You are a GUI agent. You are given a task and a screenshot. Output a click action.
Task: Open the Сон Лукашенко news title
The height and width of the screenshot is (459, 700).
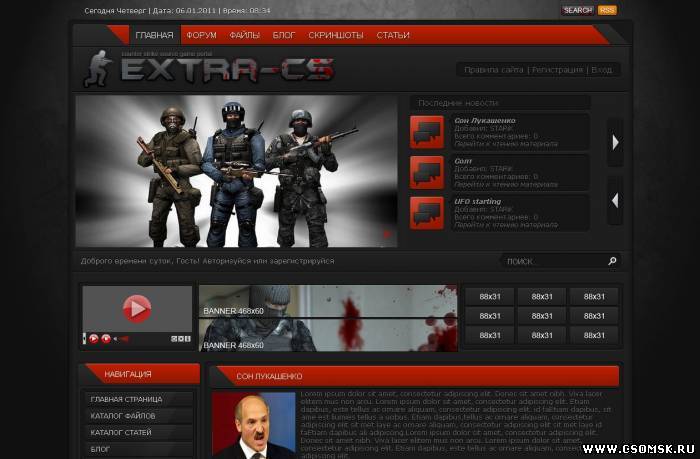tap(485, 121)
